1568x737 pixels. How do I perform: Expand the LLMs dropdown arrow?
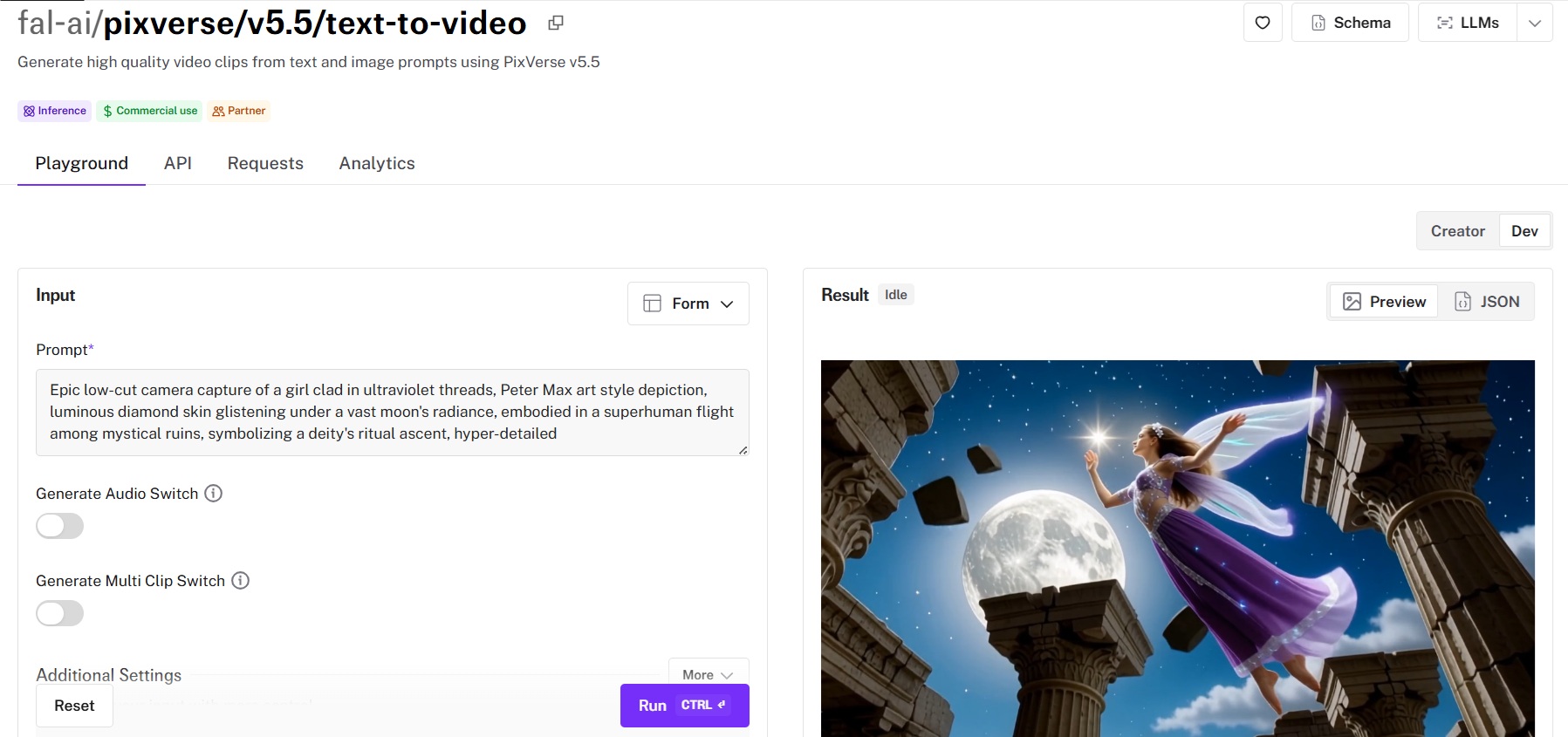[x=1535, y=23]
